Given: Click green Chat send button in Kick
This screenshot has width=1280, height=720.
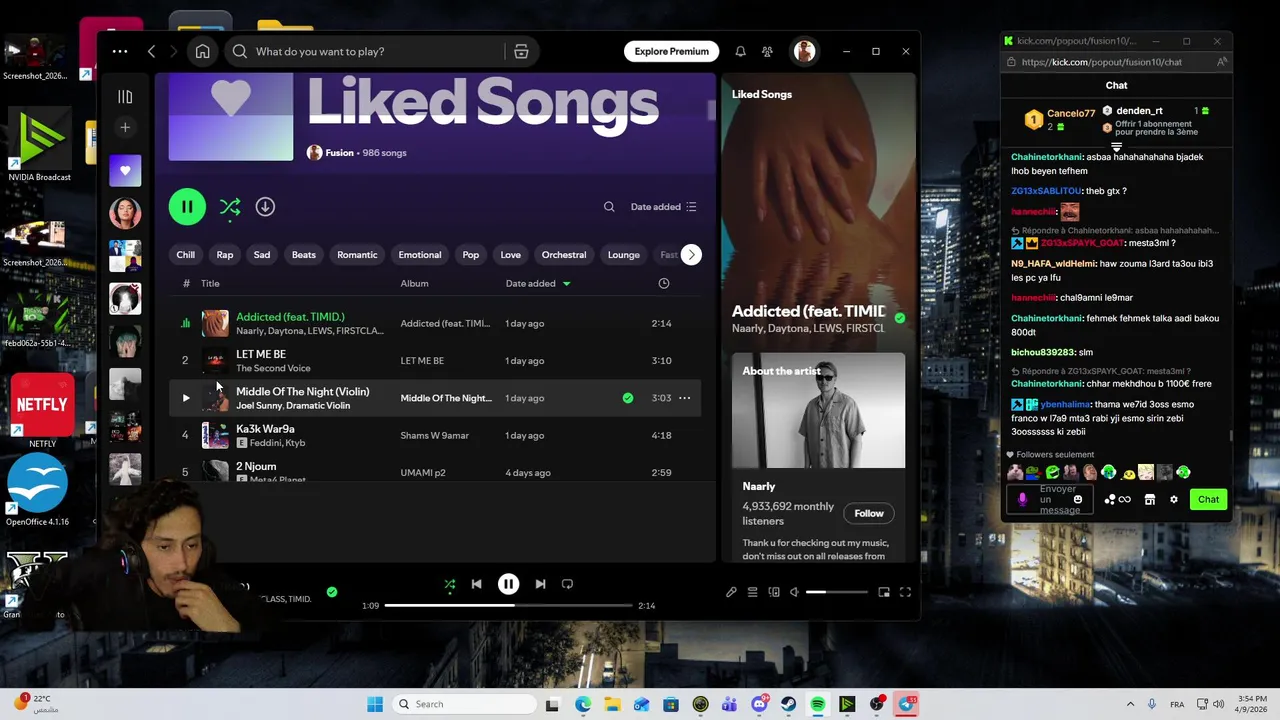Looking at the screenshot, I should click(1208, 499).
